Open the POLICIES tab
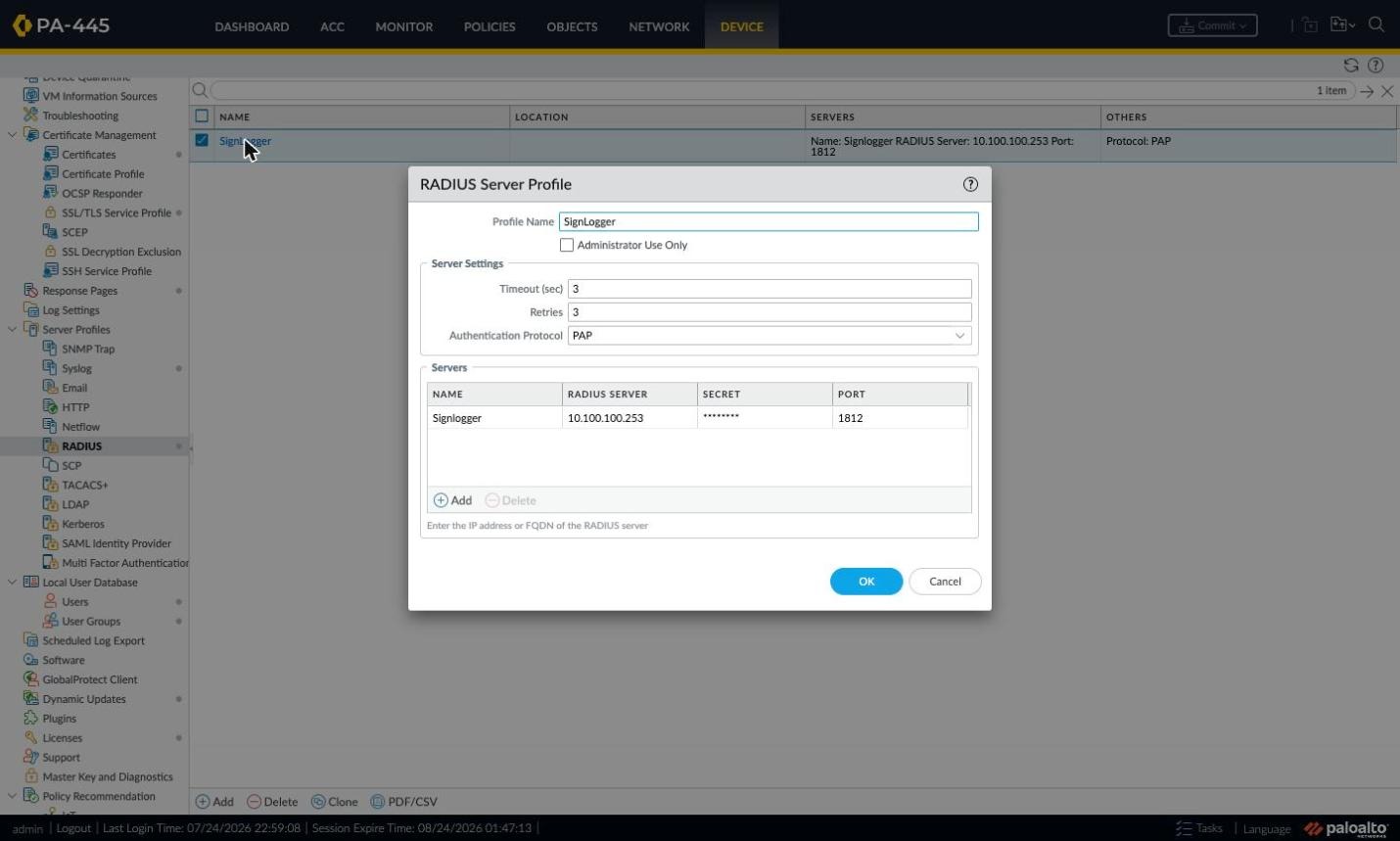Screen dimensions: 1400x841 tap(490, 26)
